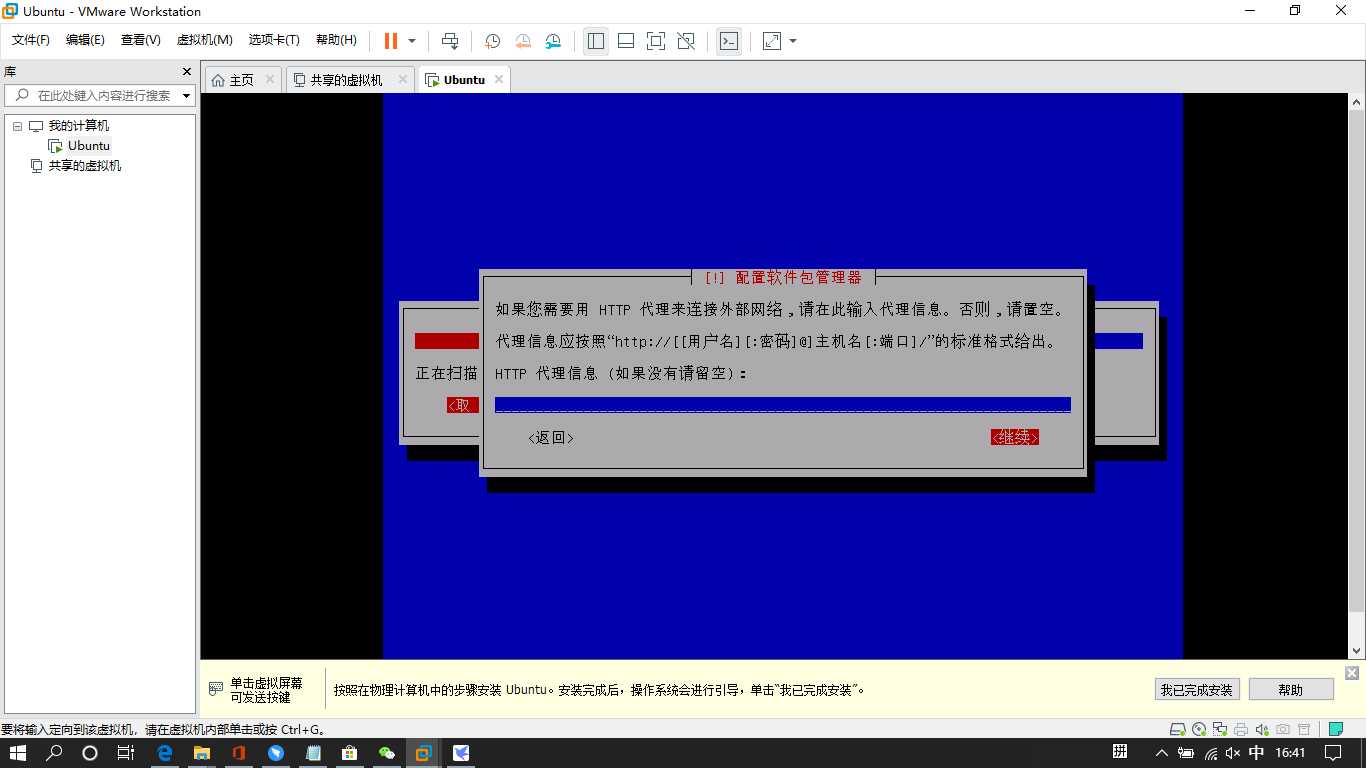Open the stretch display dropdown arrow
The height and width of the screenshot is (768, 1366).
793,41
